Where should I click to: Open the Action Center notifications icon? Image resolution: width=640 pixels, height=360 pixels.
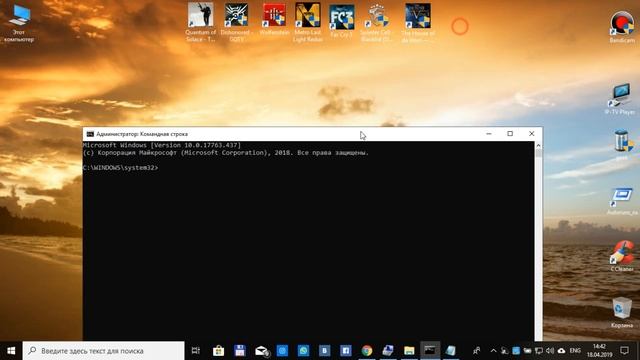coord(624,351)
